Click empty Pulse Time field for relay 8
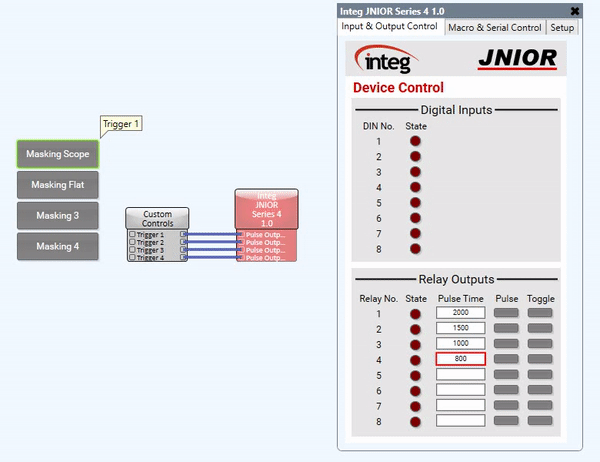This screenshot has width=600, height=462. (x=460, y=420)
